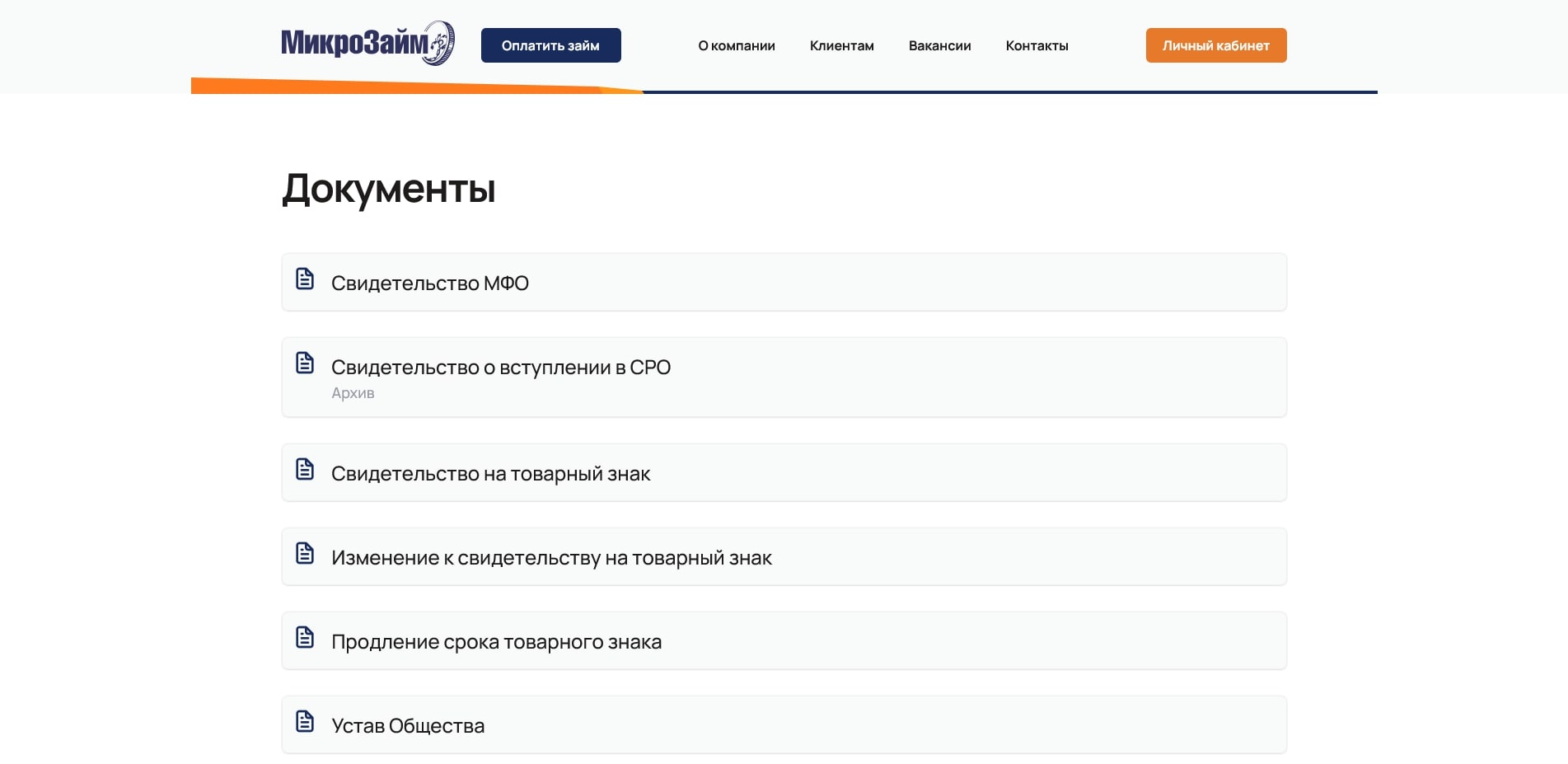Click the Оплатить займ button
The width and height of the screenshot is (1568, 764).
(550, 45)
